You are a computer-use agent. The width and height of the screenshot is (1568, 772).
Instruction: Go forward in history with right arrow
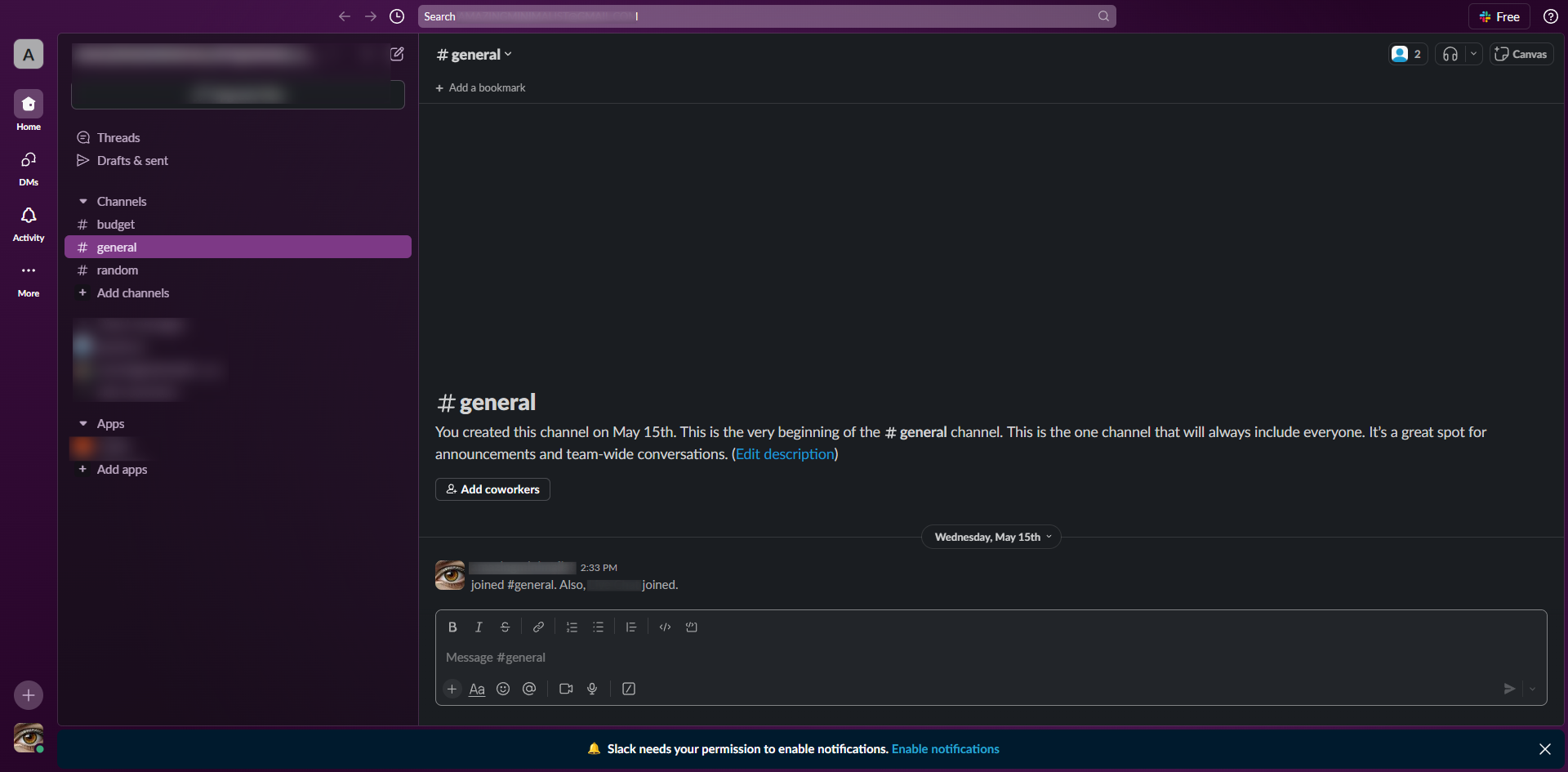371,16
